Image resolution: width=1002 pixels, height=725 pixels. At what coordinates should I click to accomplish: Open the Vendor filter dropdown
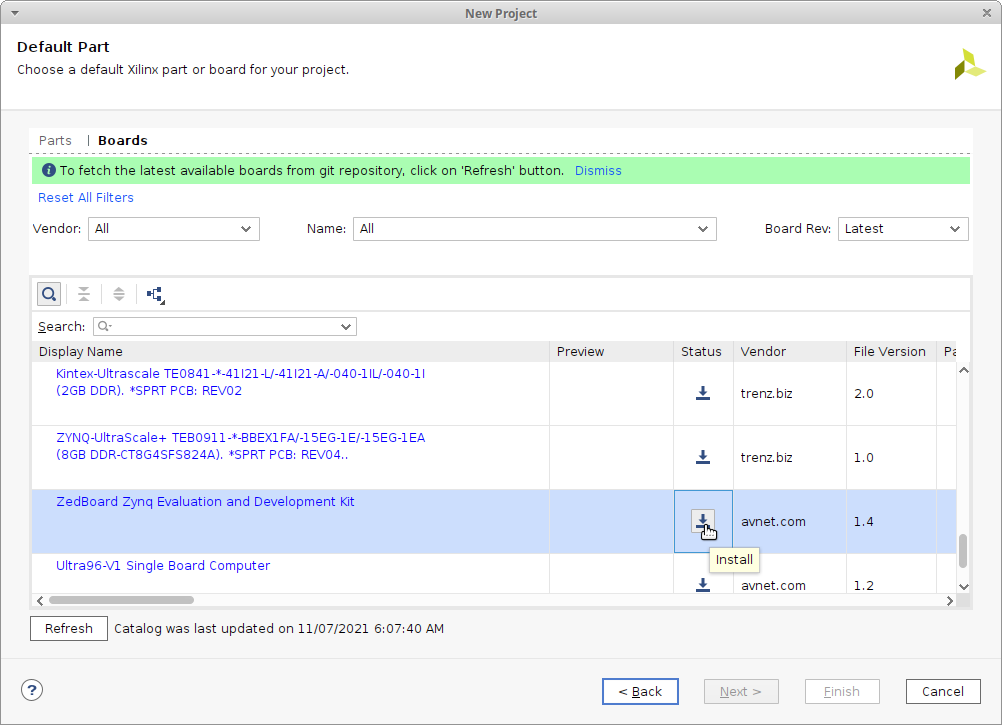173,229
